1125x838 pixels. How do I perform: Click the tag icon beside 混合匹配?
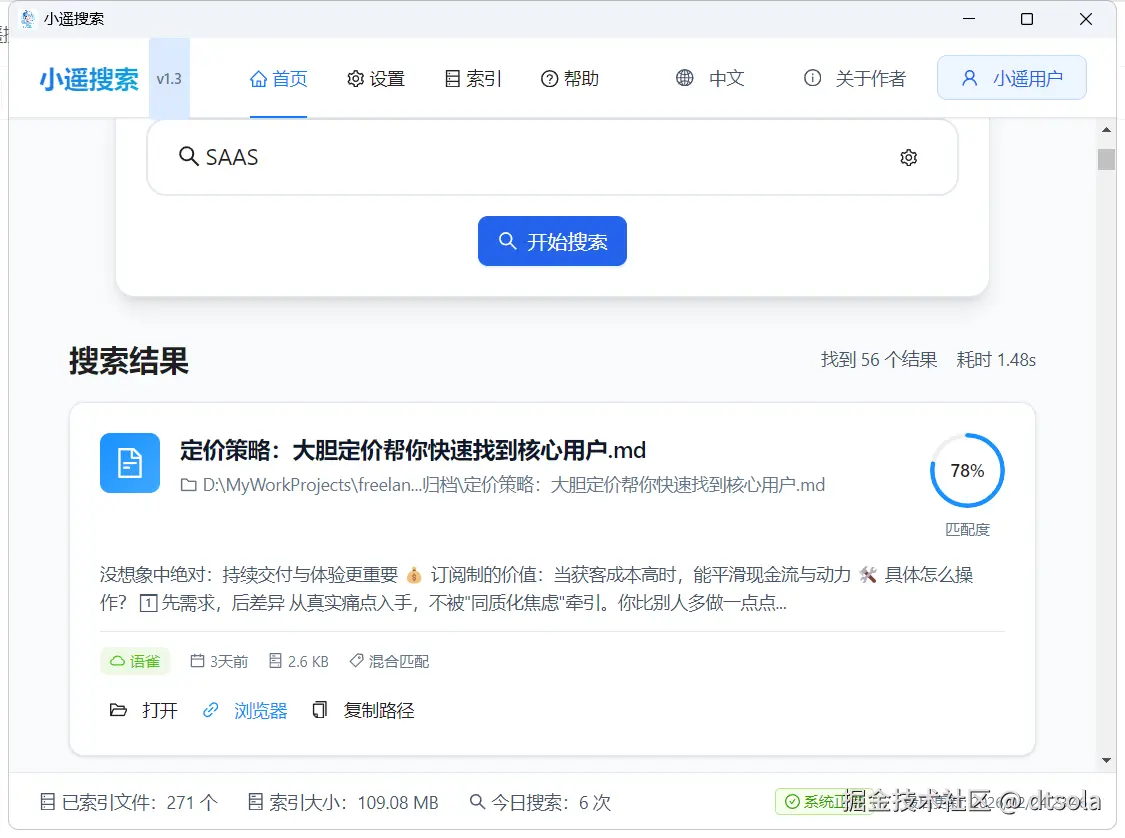coord(356,661)
